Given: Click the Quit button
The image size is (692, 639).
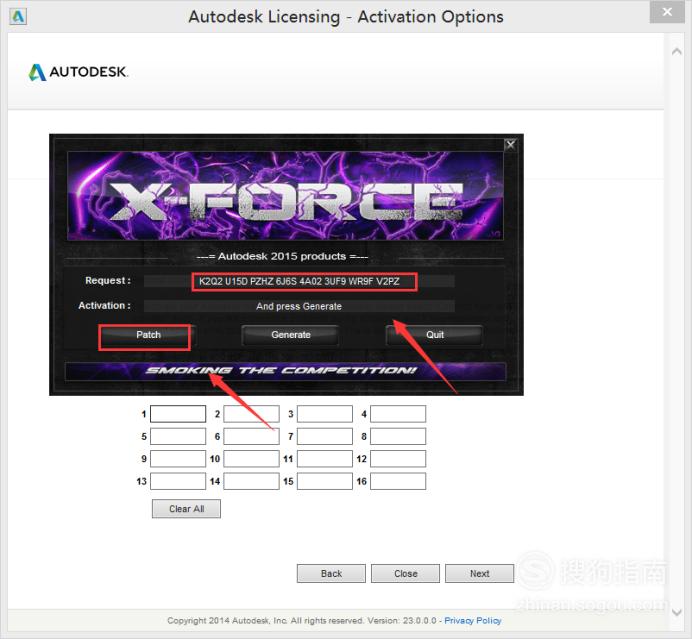Looking at the screenshot, I should 435,335.
